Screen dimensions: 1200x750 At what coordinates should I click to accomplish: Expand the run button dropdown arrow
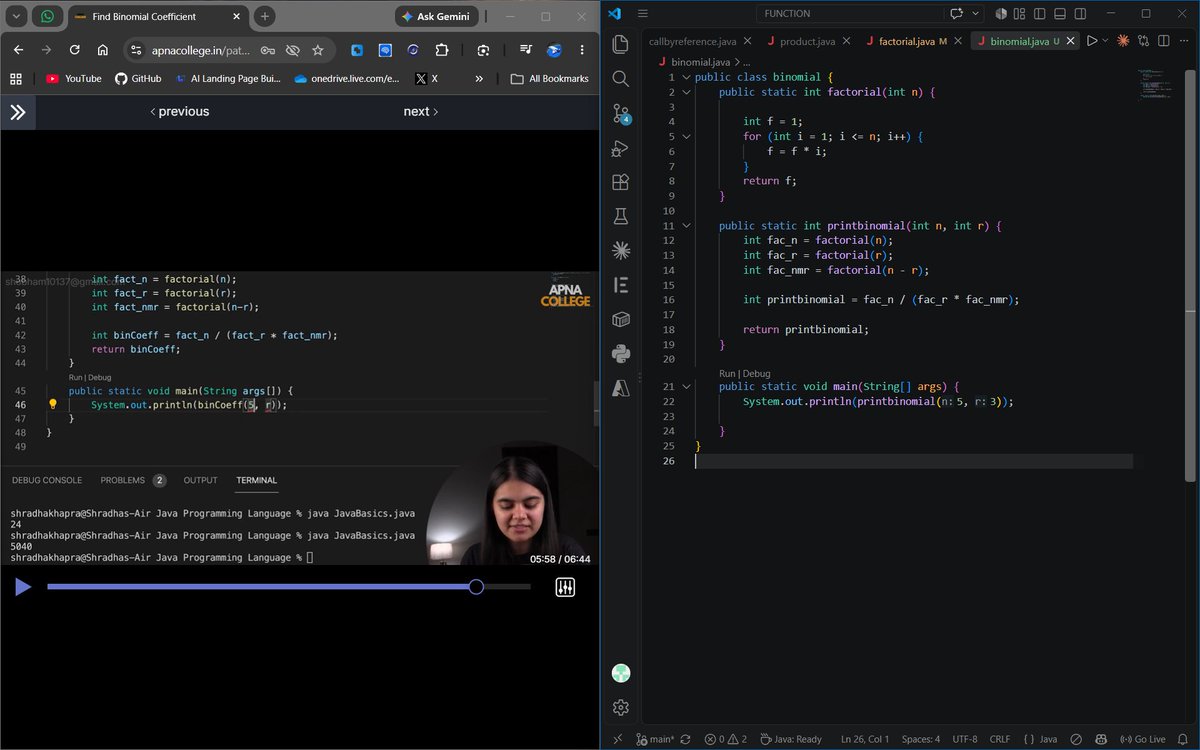[x=1105, y=41]
